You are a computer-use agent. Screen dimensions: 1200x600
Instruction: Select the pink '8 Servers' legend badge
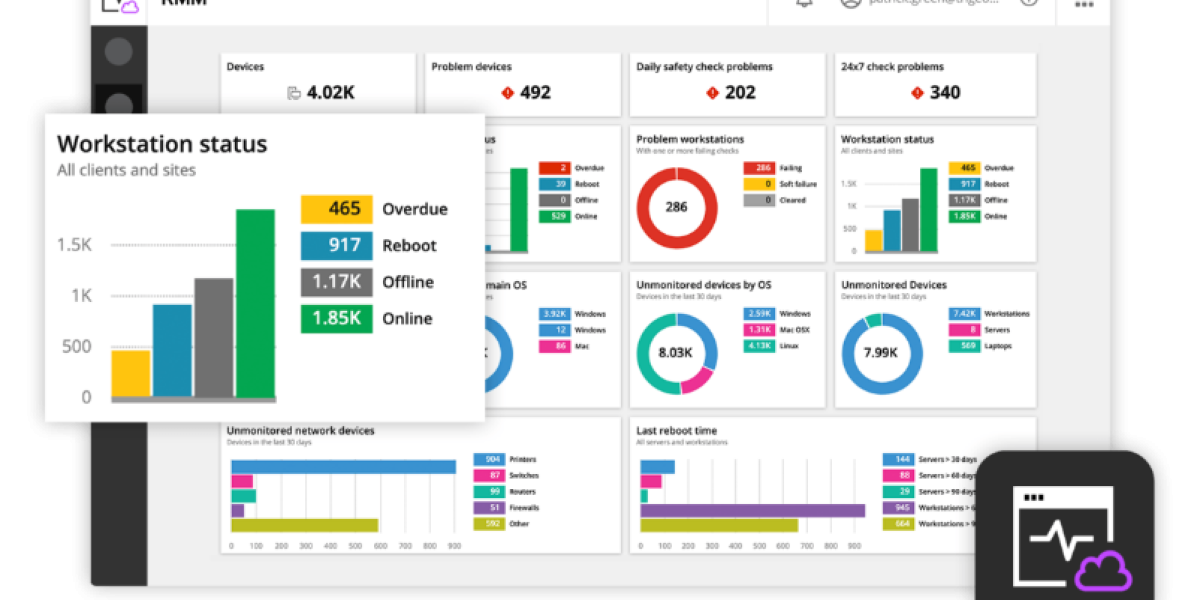966,330
